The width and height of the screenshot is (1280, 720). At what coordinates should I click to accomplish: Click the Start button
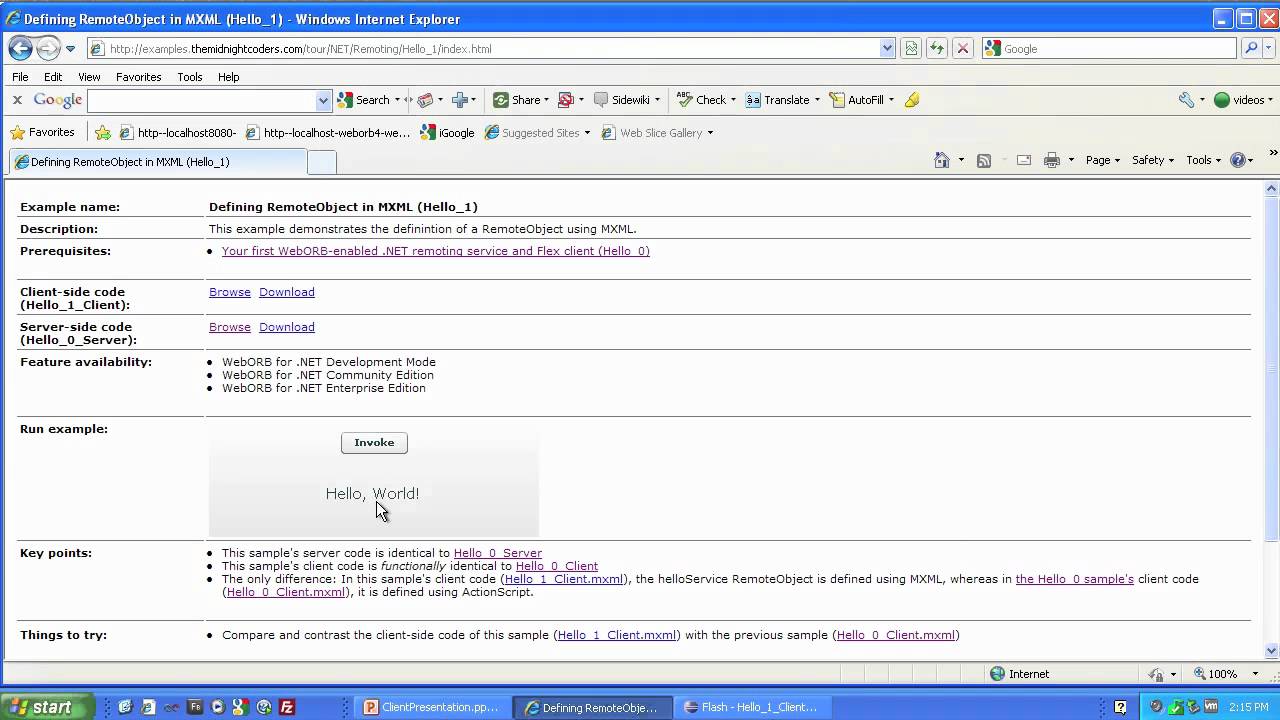pyautogui.click(x=47, y=707)
